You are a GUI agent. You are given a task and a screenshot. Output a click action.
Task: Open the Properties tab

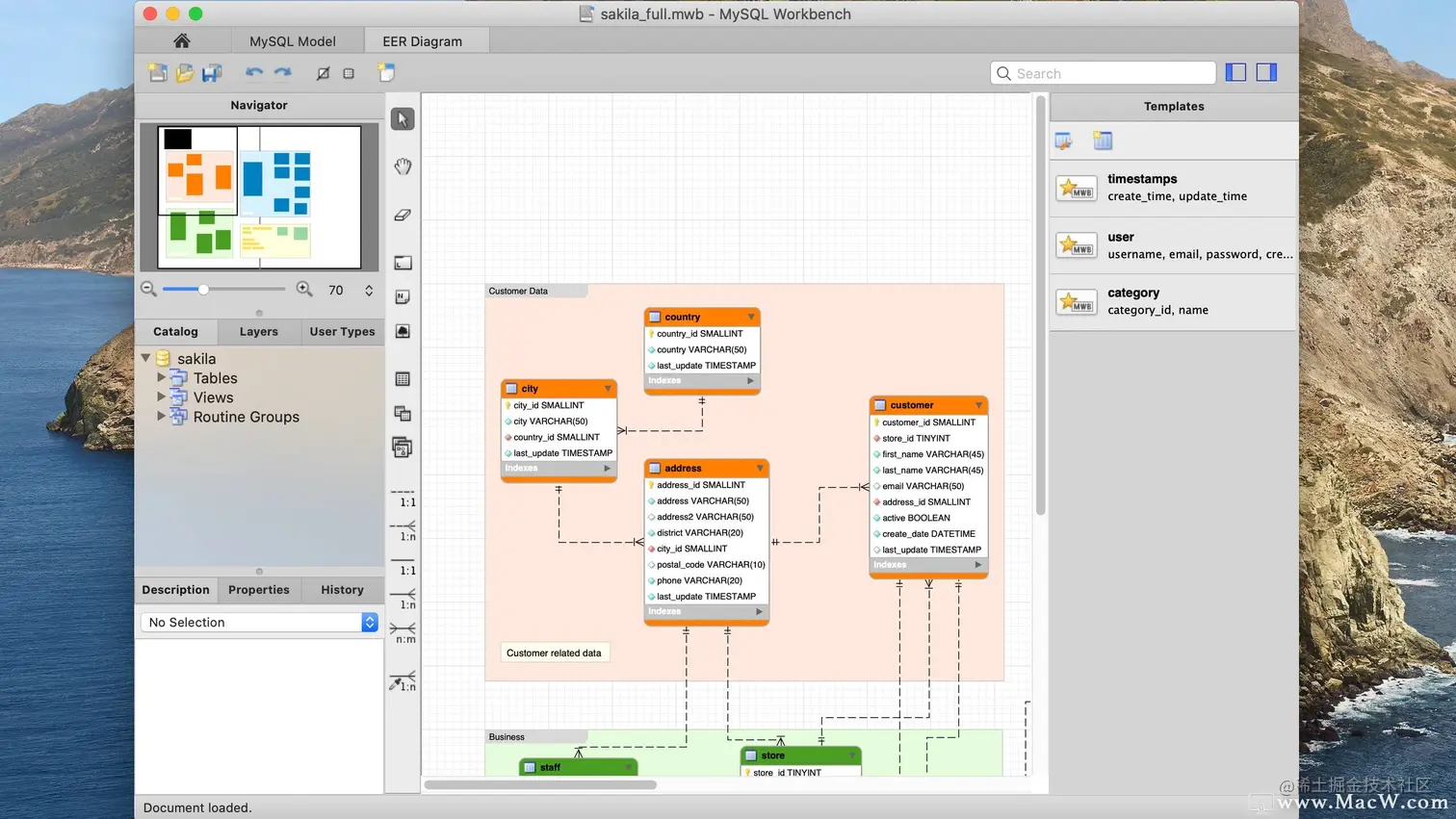tap(259, 590)
